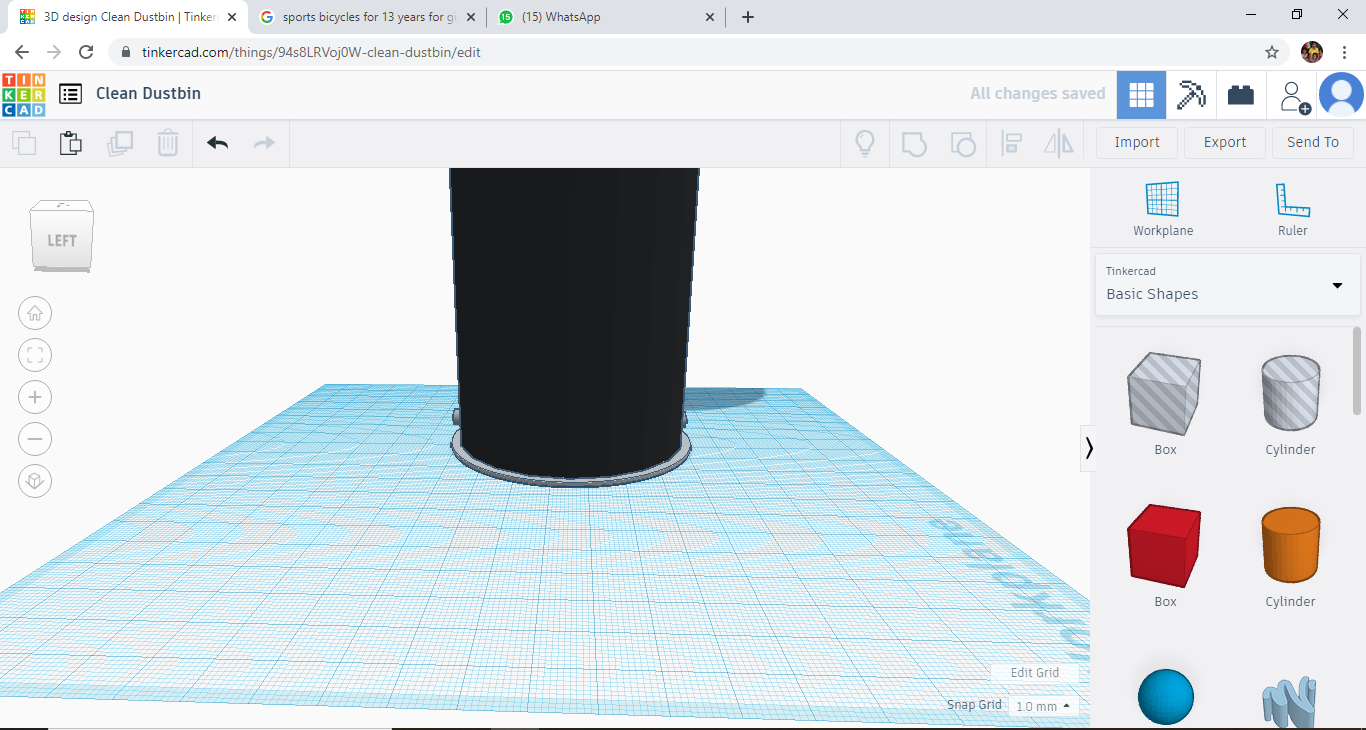Close the WhatsApp browser tab

pyautogui.click(x=710, y=17)
